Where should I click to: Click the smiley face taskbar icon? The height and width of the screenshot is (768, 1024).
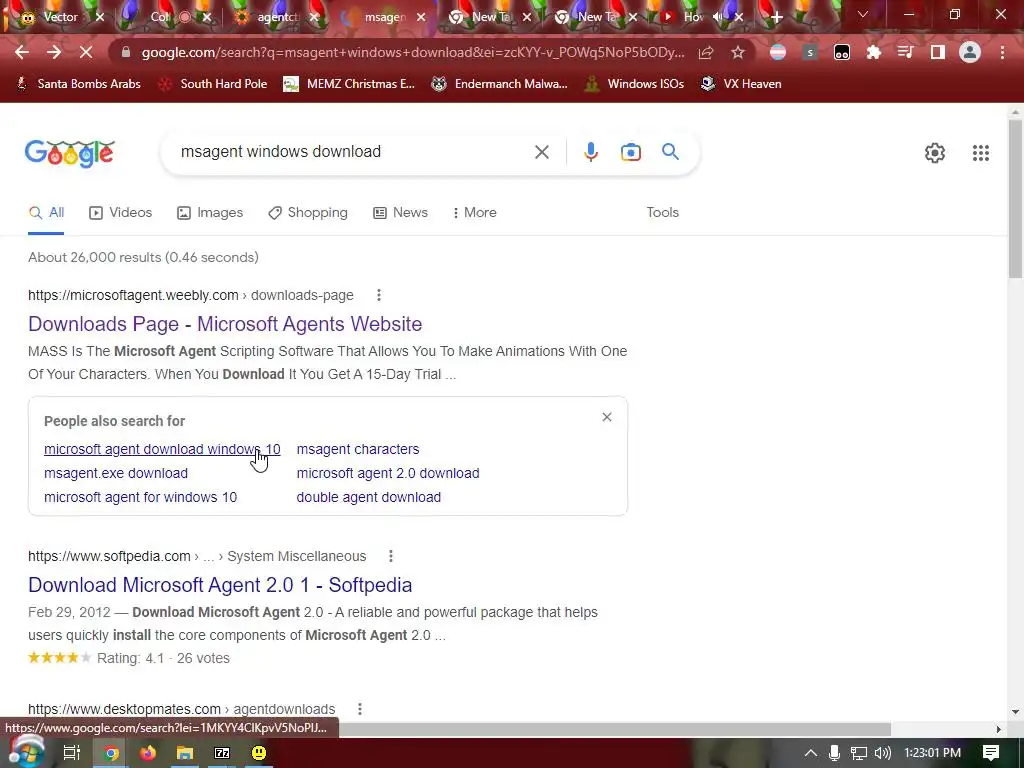click(259, 753)
